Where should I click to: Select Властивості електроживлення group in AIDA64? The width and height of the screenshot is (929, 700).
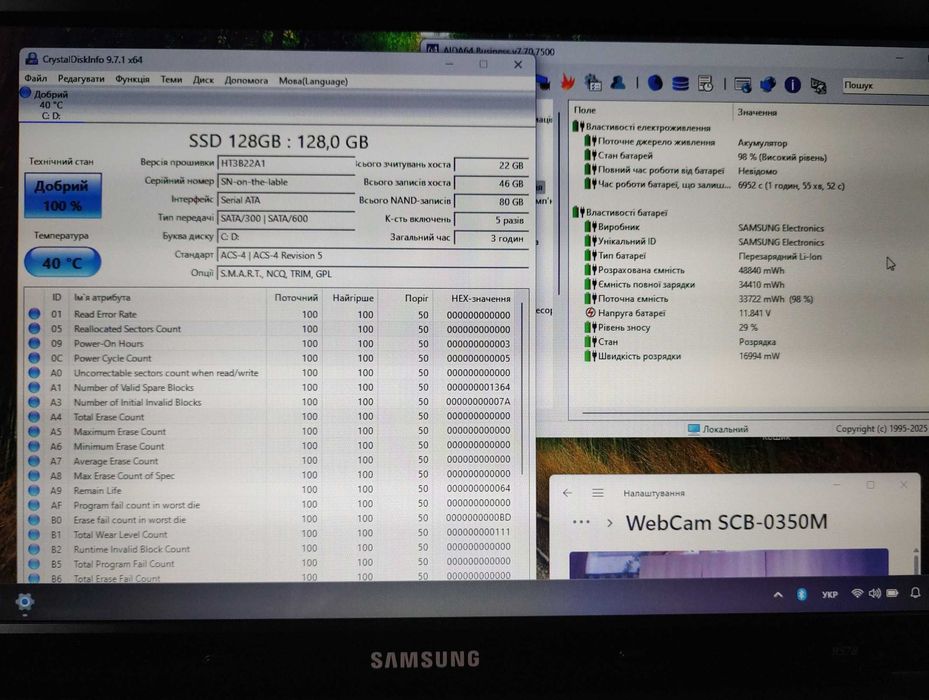coord(648,127)
